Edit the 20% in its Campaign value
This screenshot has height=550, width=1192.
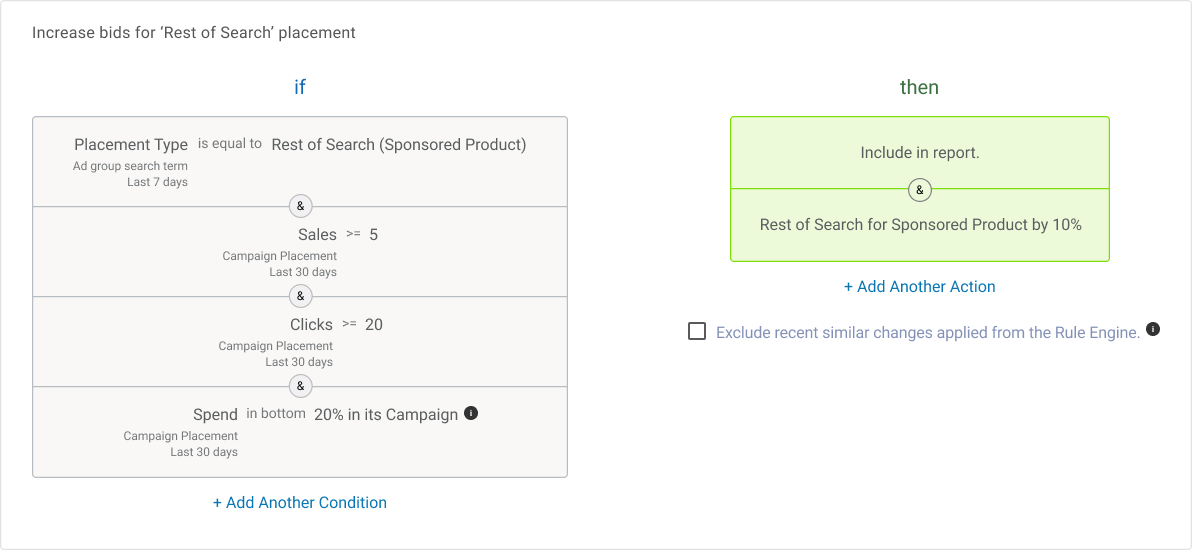point(386,415)
